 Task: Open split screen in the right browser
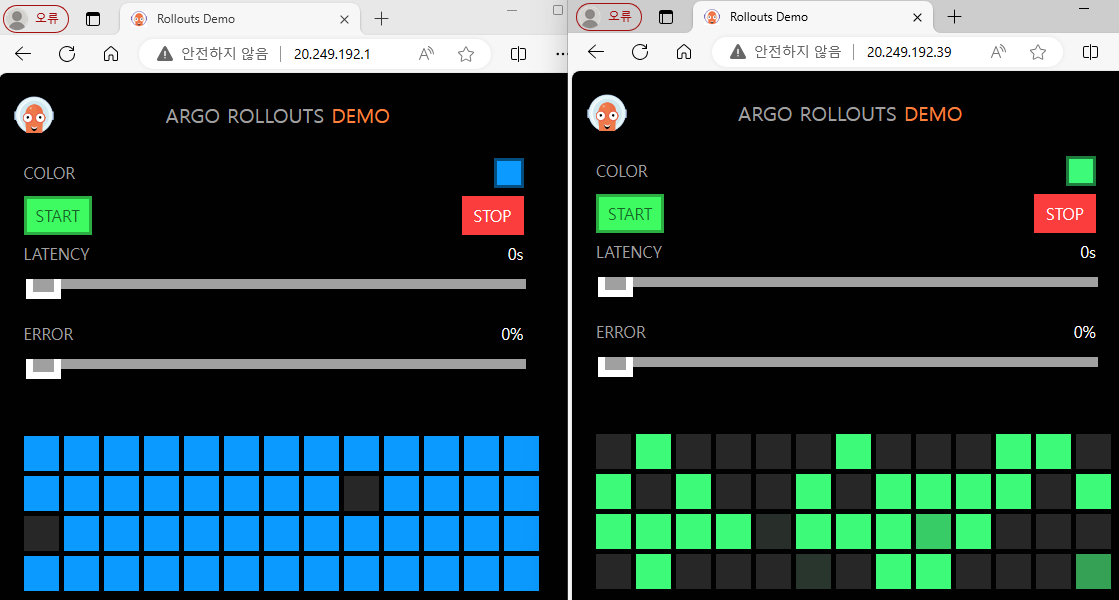coord(1090,51)
